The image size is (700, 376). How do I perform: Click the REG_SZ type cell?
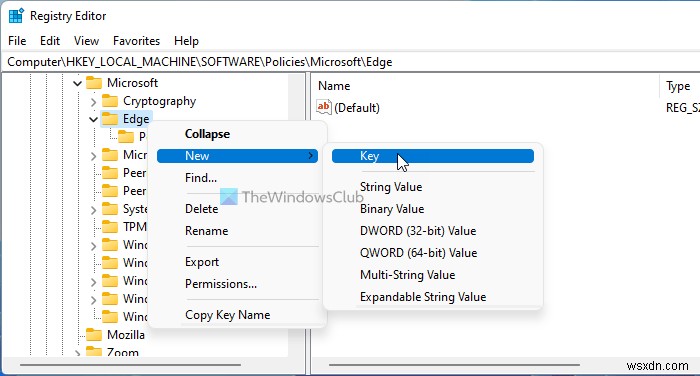coord(683,108)
